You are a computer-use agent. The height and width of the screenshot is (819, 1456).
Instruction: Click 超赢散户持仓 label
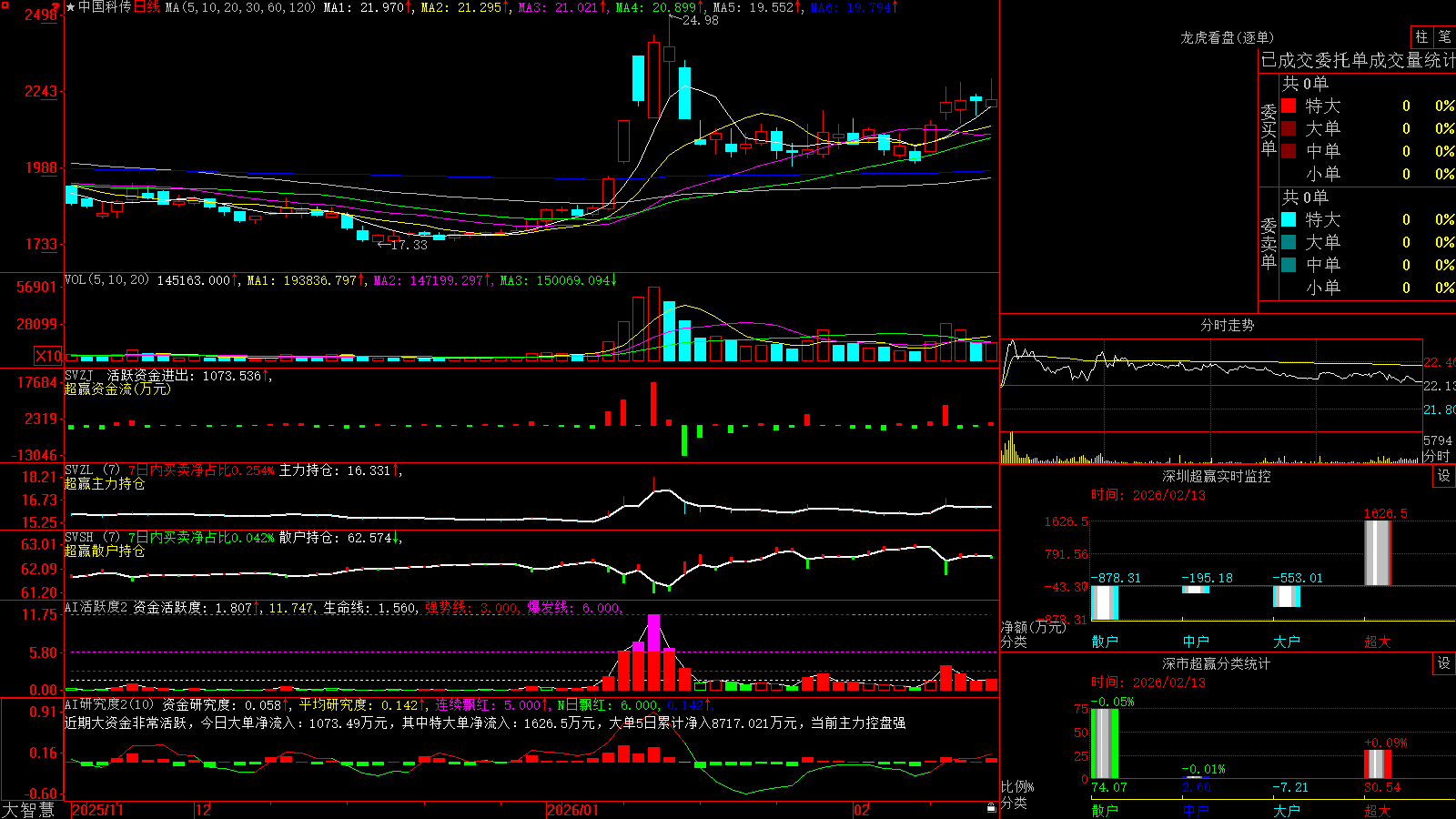click(x=105, y=551)
